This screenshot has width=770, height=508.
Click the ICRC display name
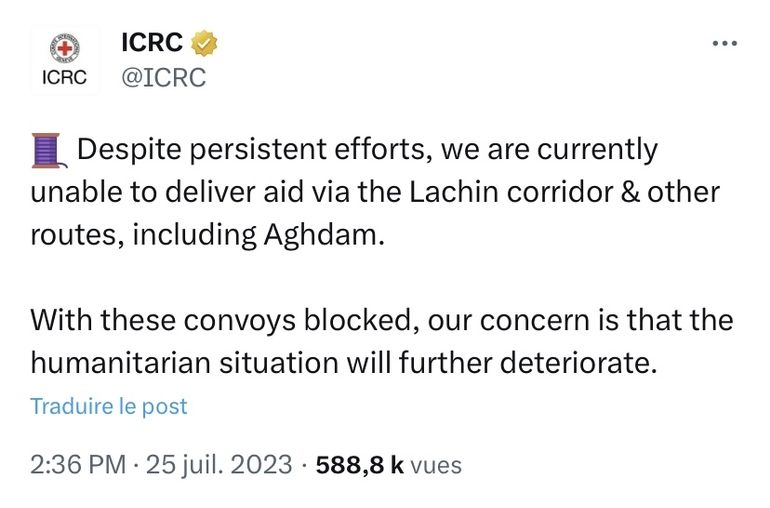point(153,44)
